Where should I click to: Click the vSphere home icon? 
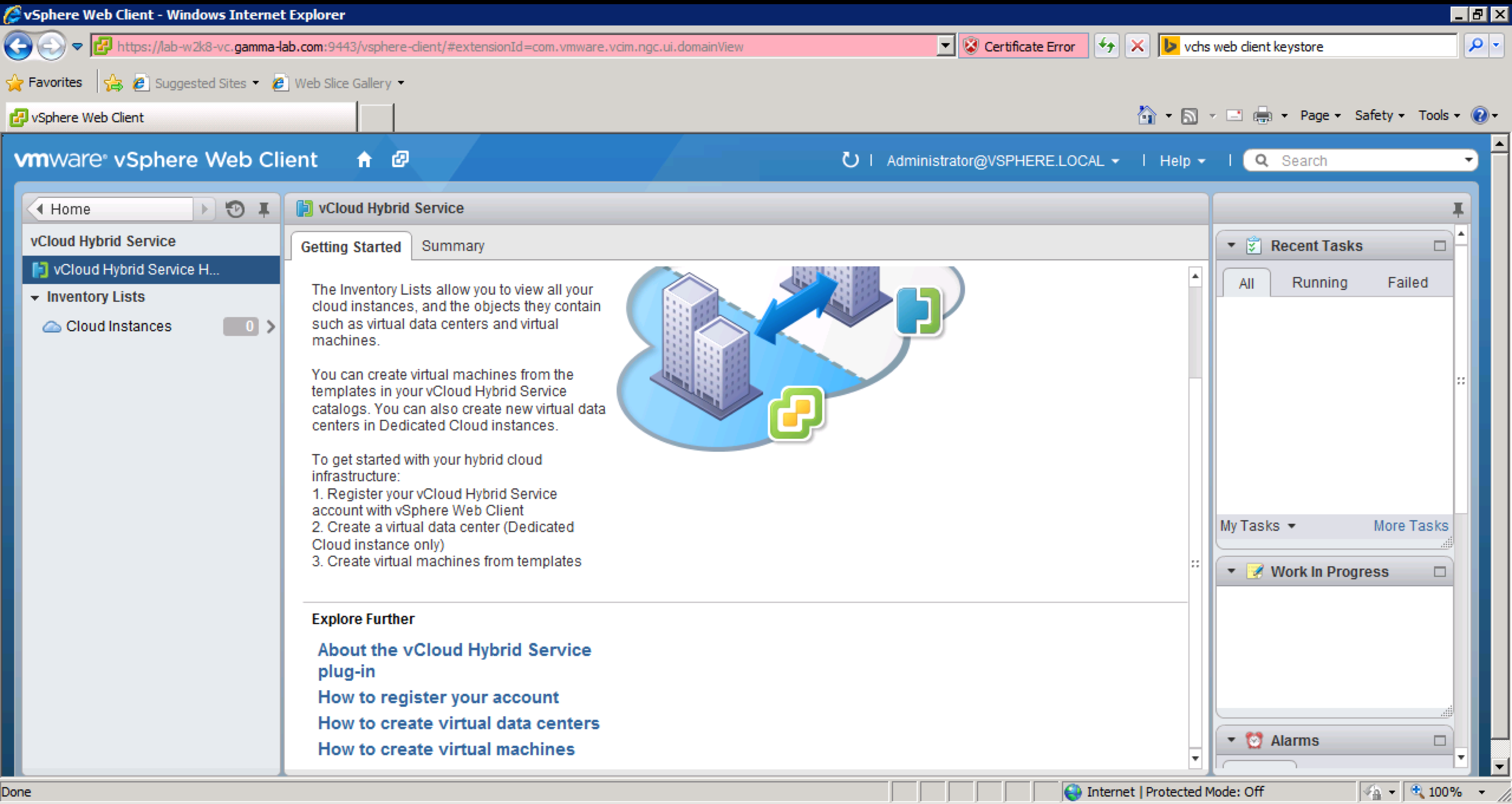pos(364,160)
